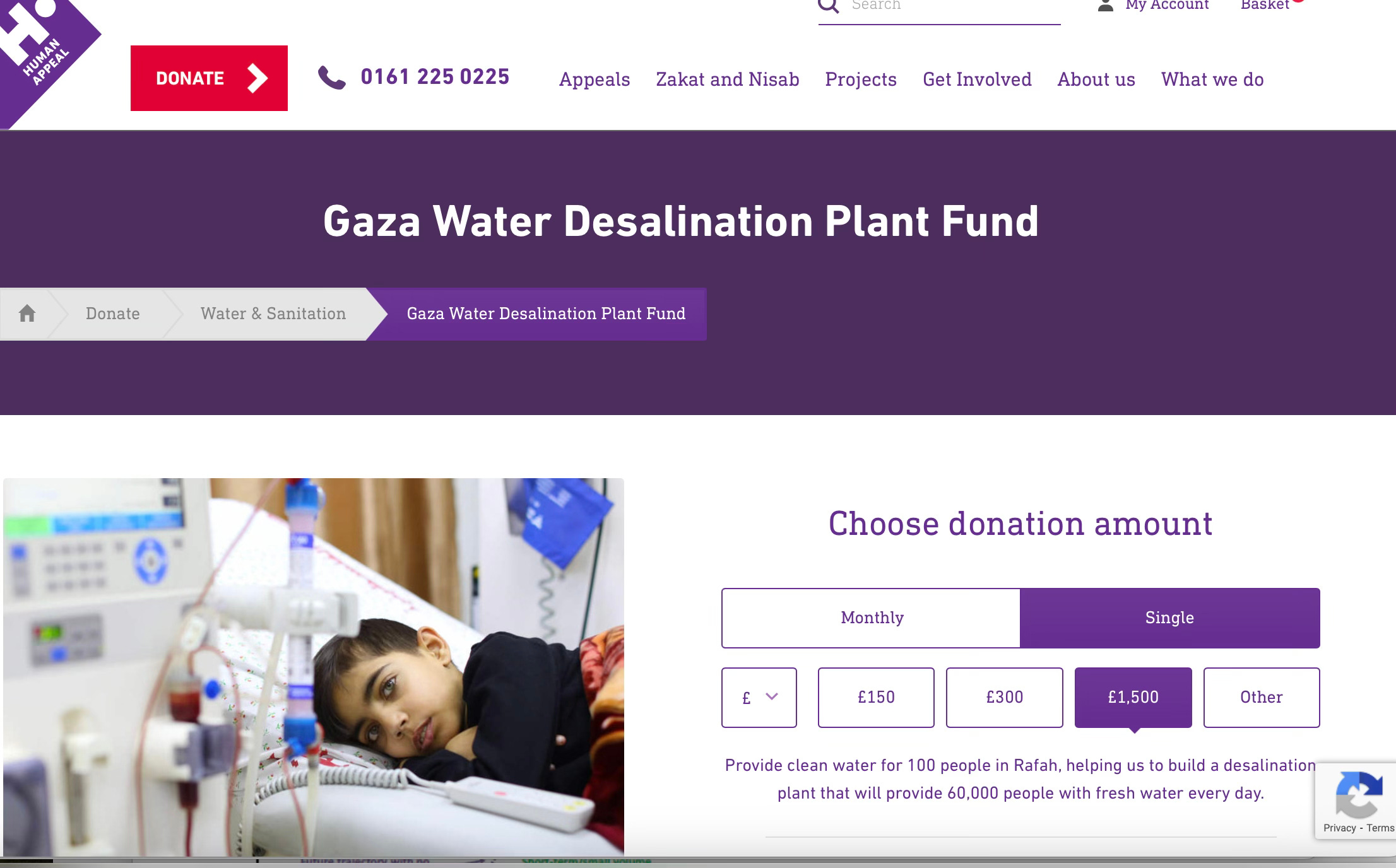Select the Single donation option
The height and width of the screenshot is (868, 1396).
click(1169, 618)
